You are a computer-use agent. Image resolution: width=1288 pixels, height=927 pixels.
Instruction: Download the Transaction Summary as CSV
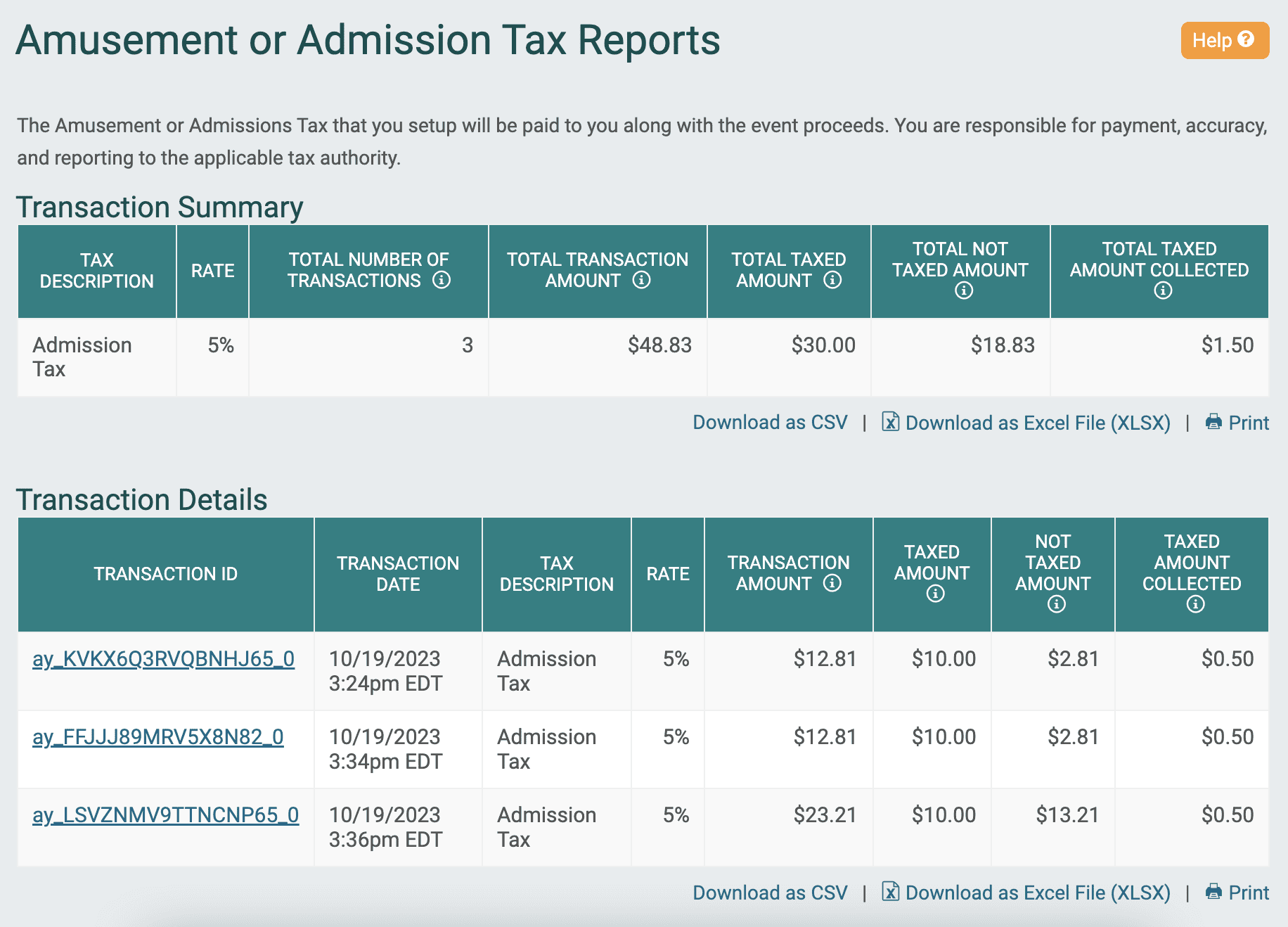pyautogui.click(x=770, y=423)
